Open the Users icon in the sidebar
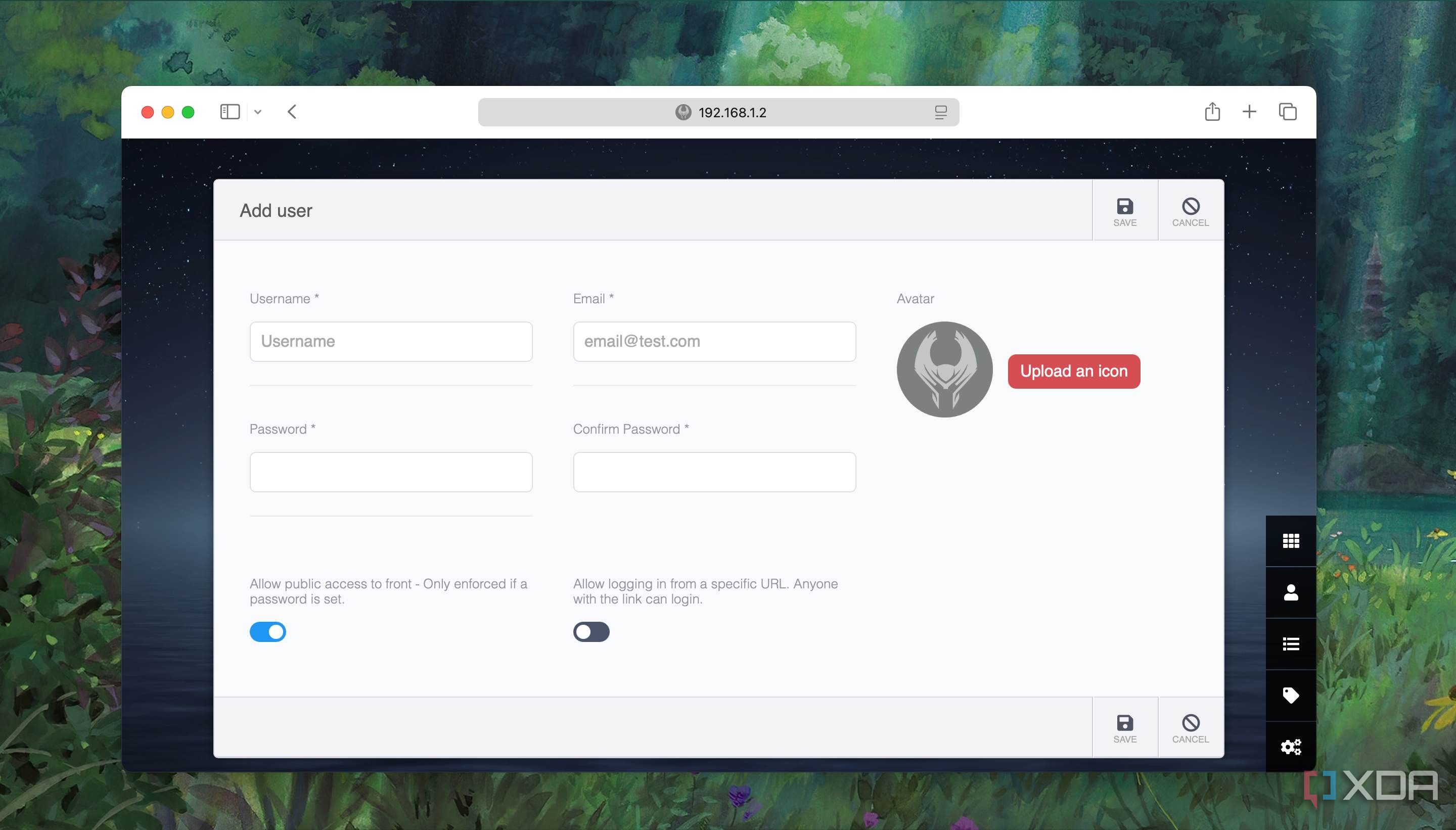This screenshot has width=1456, height=830. [1291, 592]
